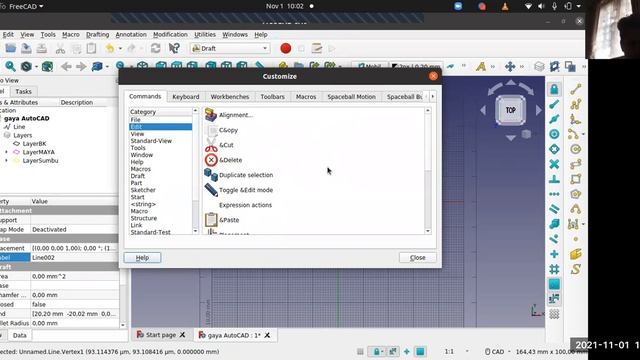Viewport: 640px width, 360px height.
Task: Select the Draft Line tool
Action: pos(576,89)
